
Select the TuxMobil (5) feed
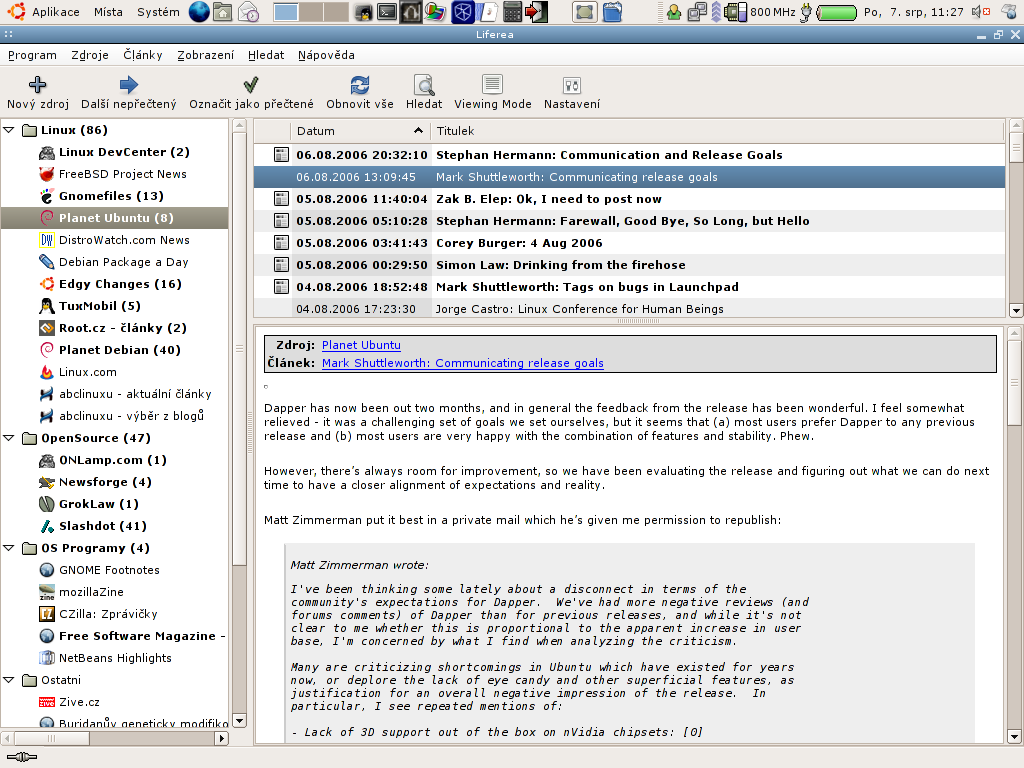coord(100,306)
